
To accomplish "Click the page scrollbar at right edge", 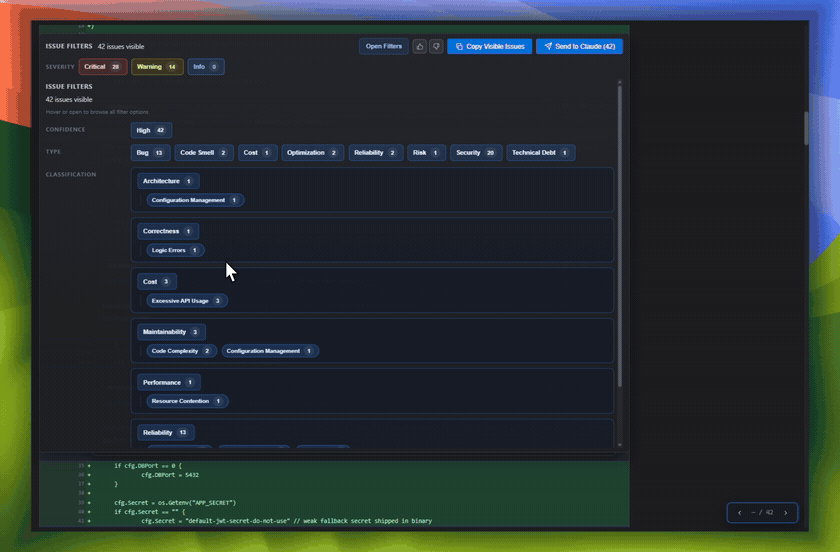I will pos(806,128).
